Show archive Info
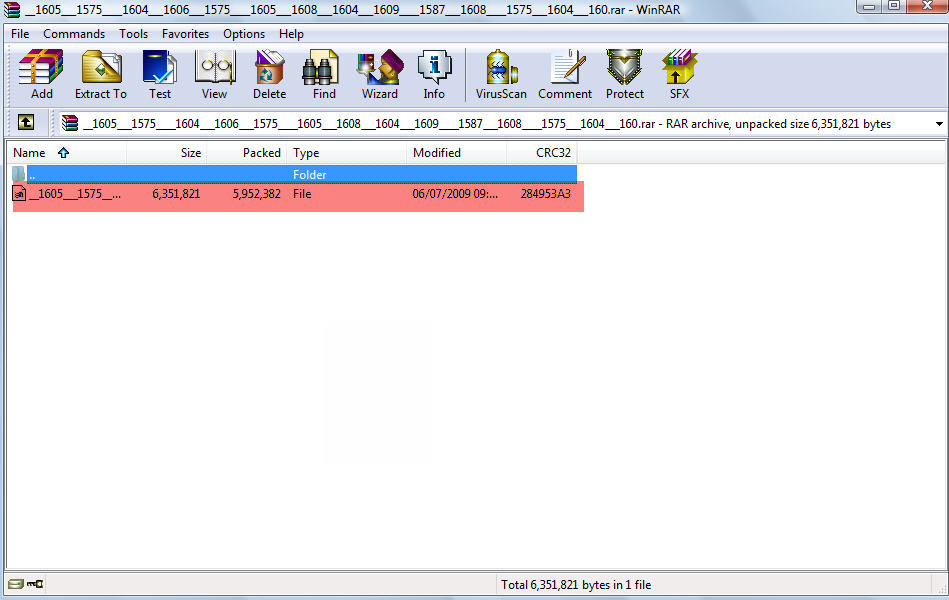 pos(434,74)
